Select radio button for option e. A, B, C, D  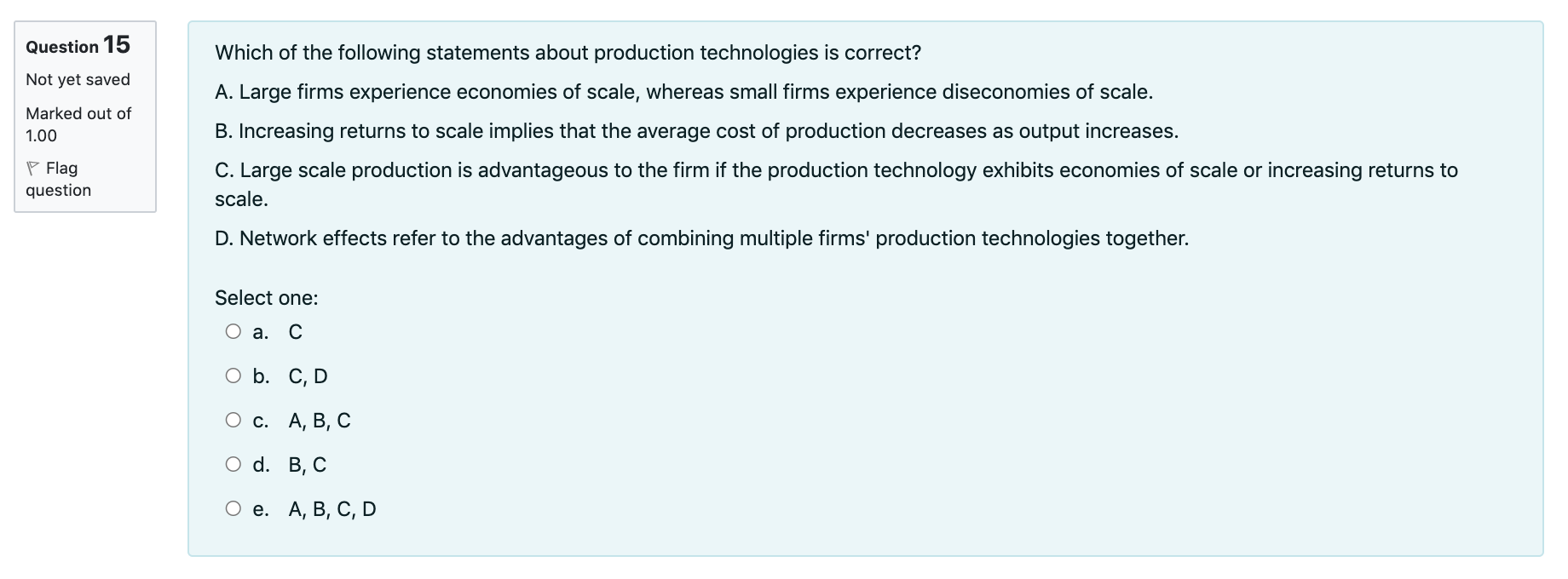tap(232, 507)
